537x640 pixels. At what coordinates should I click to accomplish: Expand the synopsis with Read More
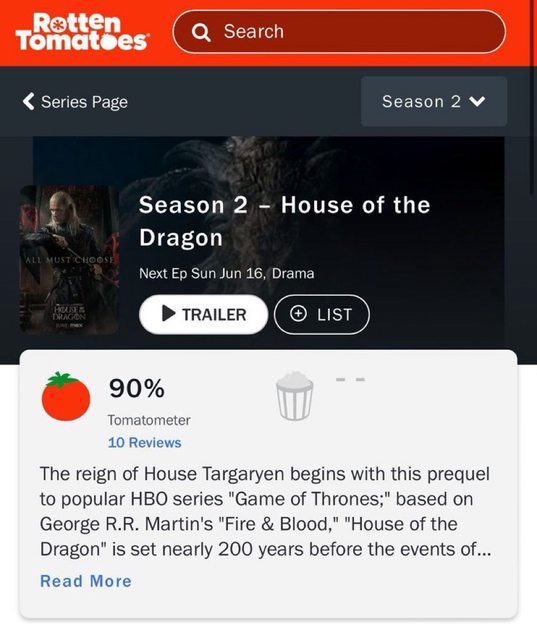[x=86, y=581]
